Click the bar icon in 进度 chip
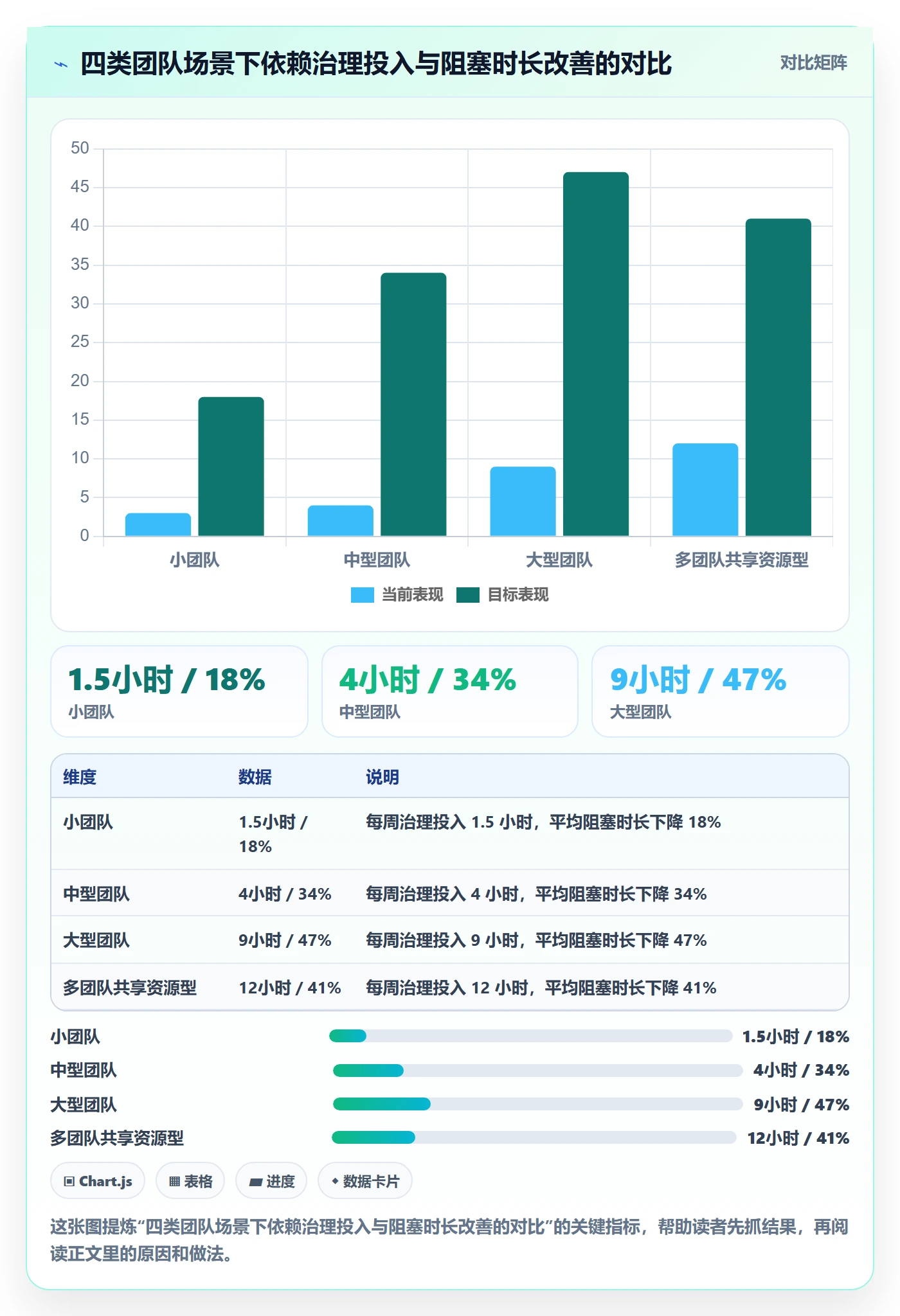This screenshot has width=900, height=1316. (255, 1182)
